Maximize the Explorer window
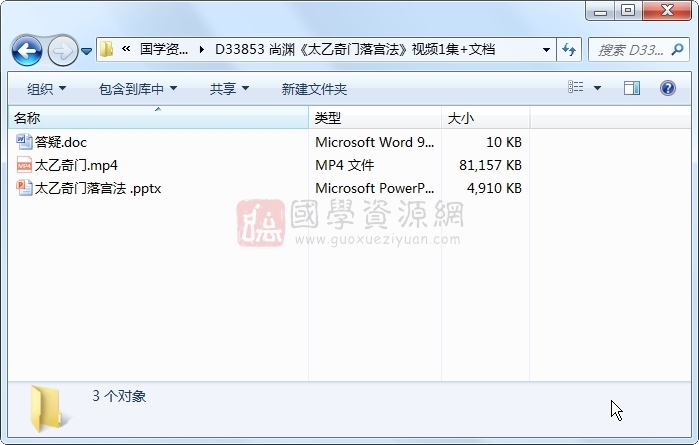This screenshot has width=699, height=445. pyautogui.click(x=628, y=10)
